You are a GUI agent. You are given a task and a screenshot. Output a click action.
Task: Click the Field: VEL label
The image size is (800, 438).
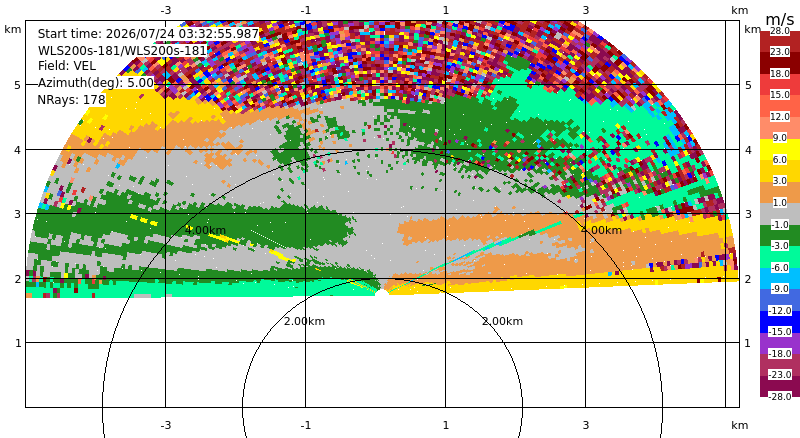pyautogui.click(x=67, y=66)
